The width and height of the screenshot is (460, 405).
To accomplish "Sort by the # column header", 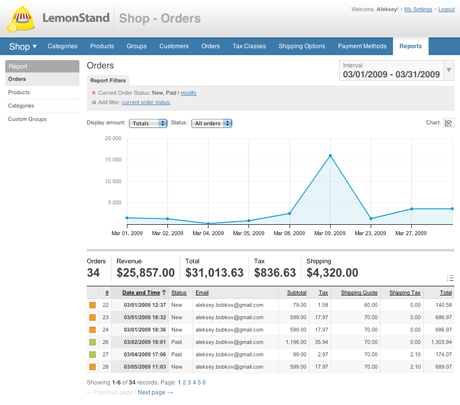I will pos(107,293).
